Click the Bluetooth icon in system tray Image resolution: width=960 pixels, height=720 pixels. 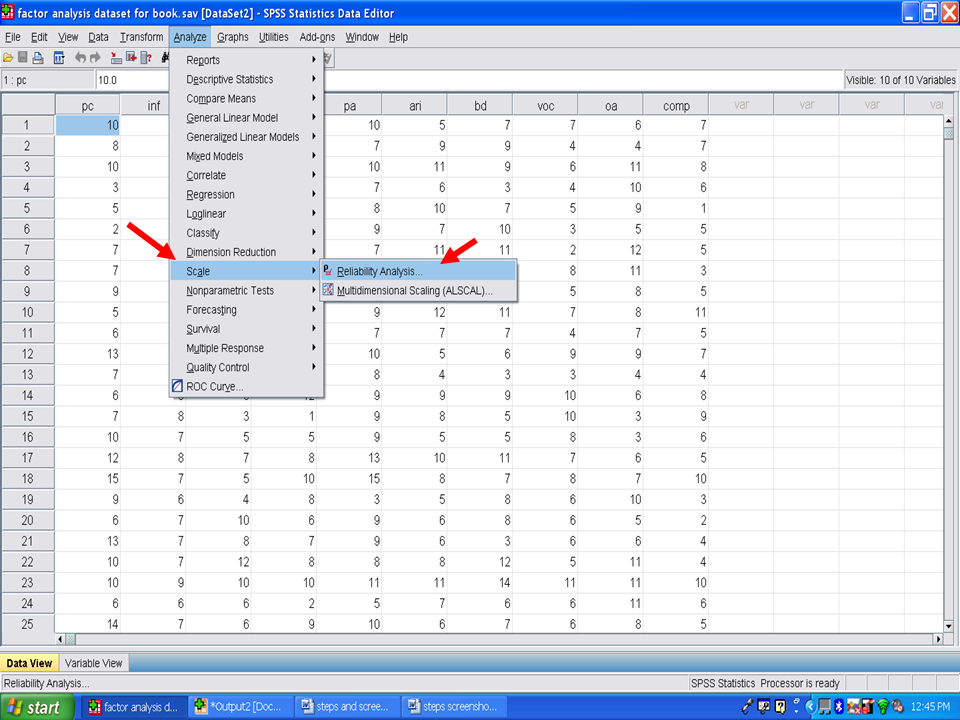click(x=838, y=707)
